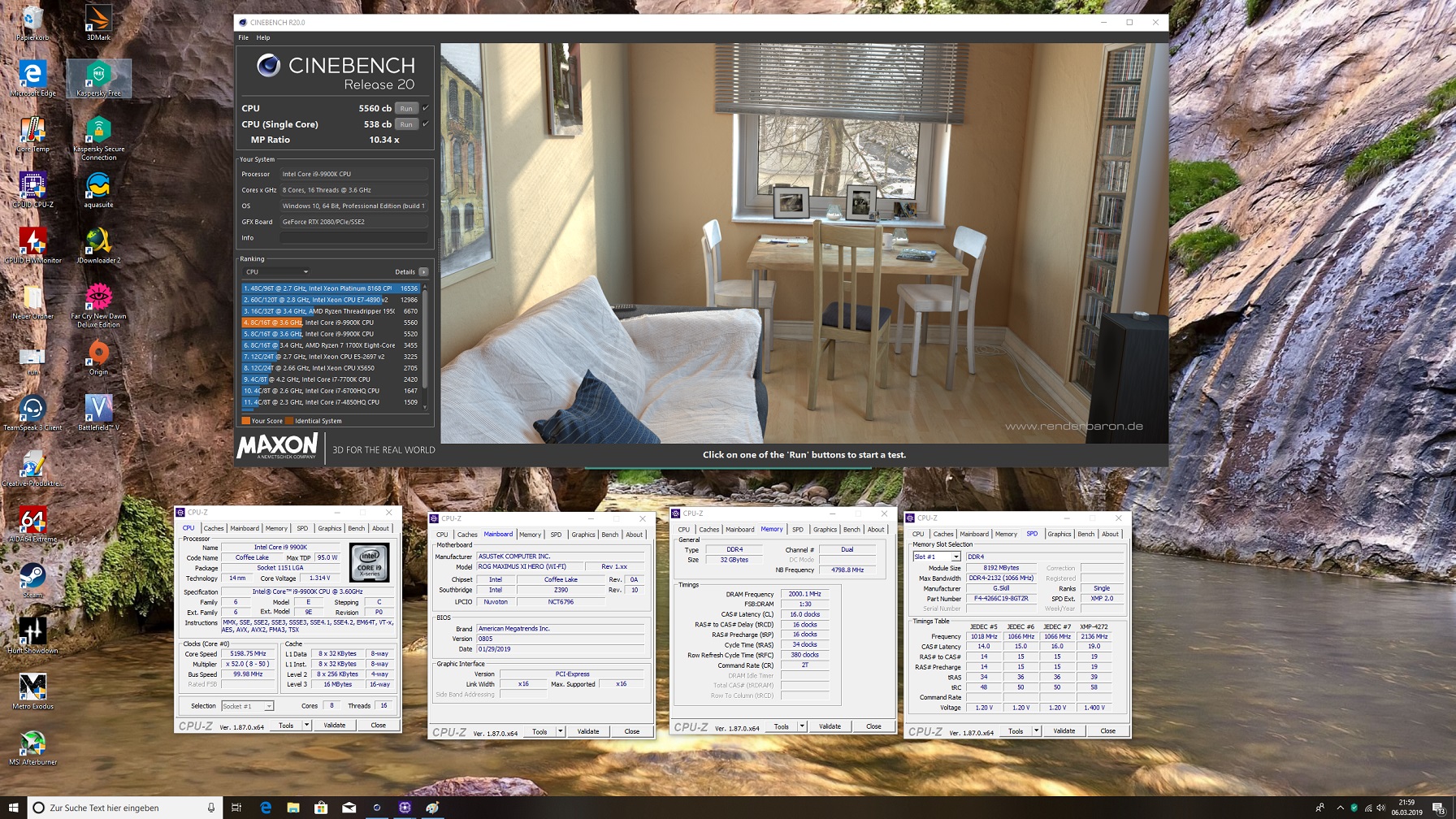Open the Help menu in Cinebench
Screen dimensions: 1456x819
pyautogui.click(x=263, y=37)
